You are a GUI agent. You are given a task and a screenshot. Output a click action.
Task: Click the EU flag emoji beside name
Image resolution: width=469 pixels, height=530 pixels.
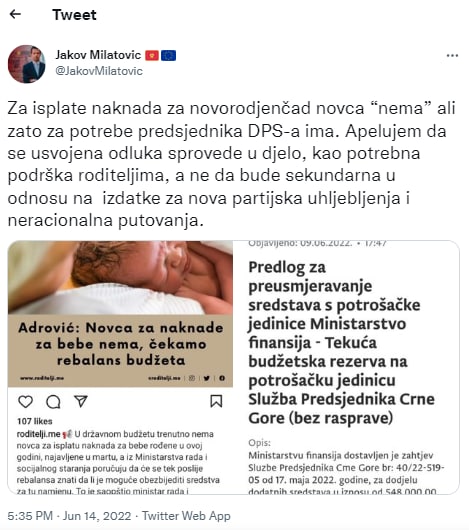pyautogui.click(x=168, y=55)
